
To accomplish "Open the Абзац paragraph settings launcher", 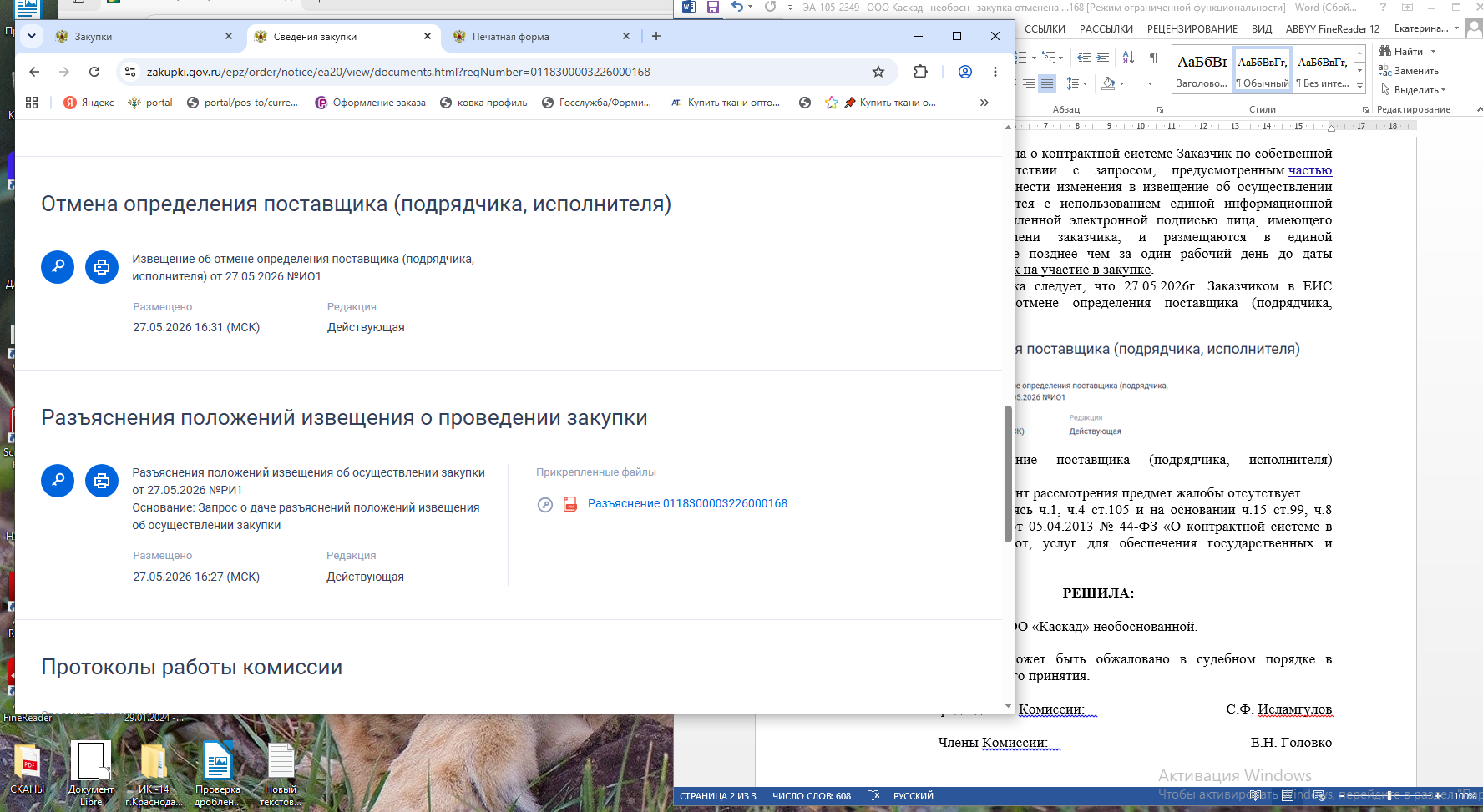I will [1160, 110].
